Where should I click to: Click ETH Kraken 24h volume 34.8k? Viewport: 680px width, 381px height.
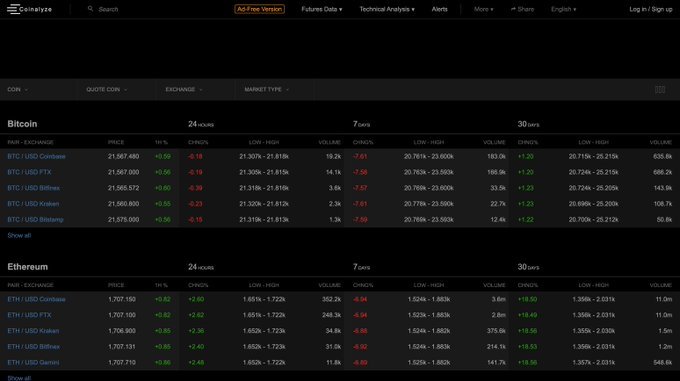pyautogui.click(x=333, y=331)
